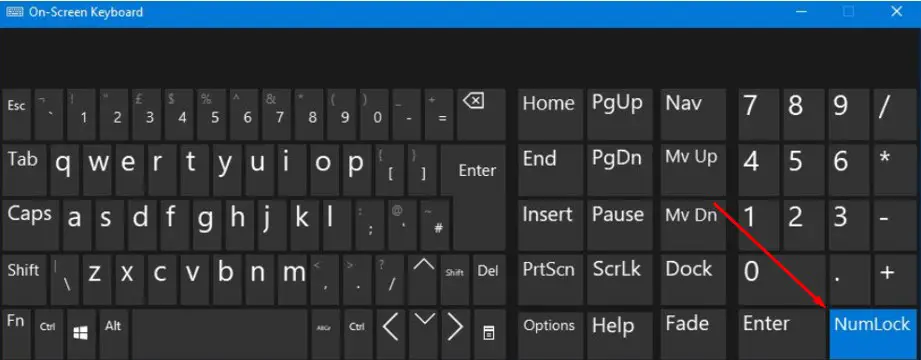Click the On-Screen Keyboard title bar icon

15,12
